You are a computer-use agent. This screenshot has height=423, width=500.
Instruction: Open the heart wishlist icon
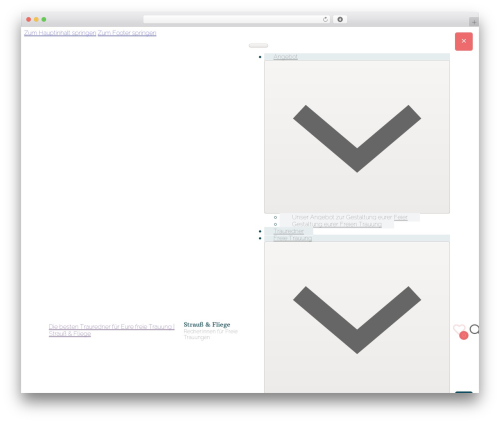(x=459, y=329)
